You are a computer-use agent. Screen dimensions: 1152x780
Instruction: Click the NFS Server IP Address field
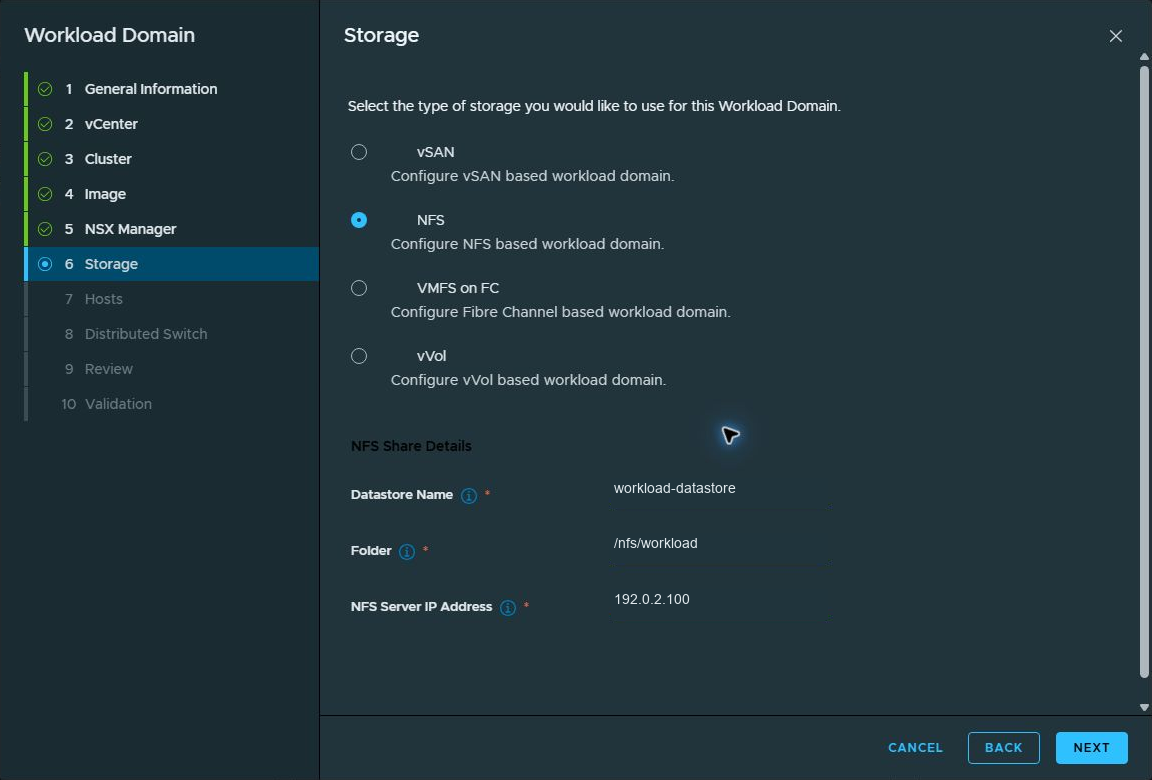point(721,602)
